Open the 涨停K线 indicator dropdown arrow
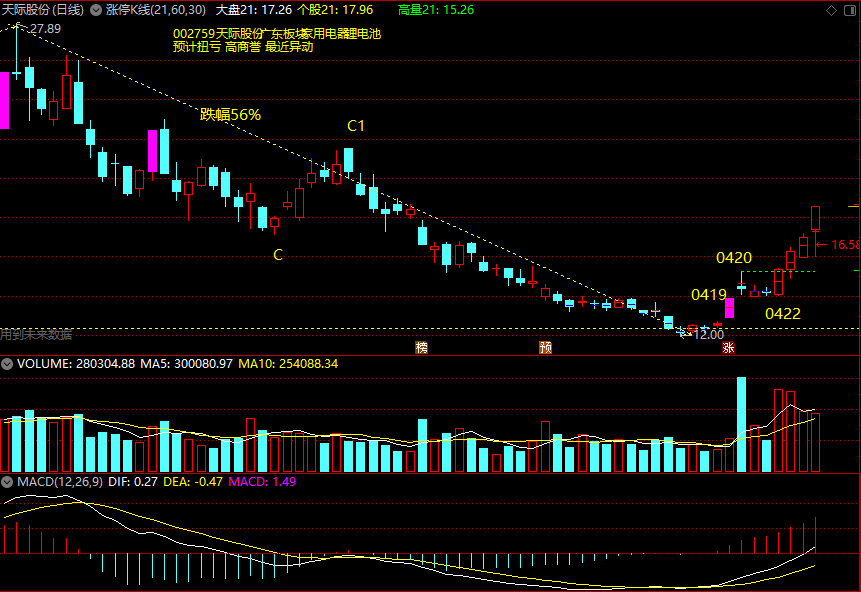Image resolution: width=861 pixels, height=592 pixels. click(95, 10)
